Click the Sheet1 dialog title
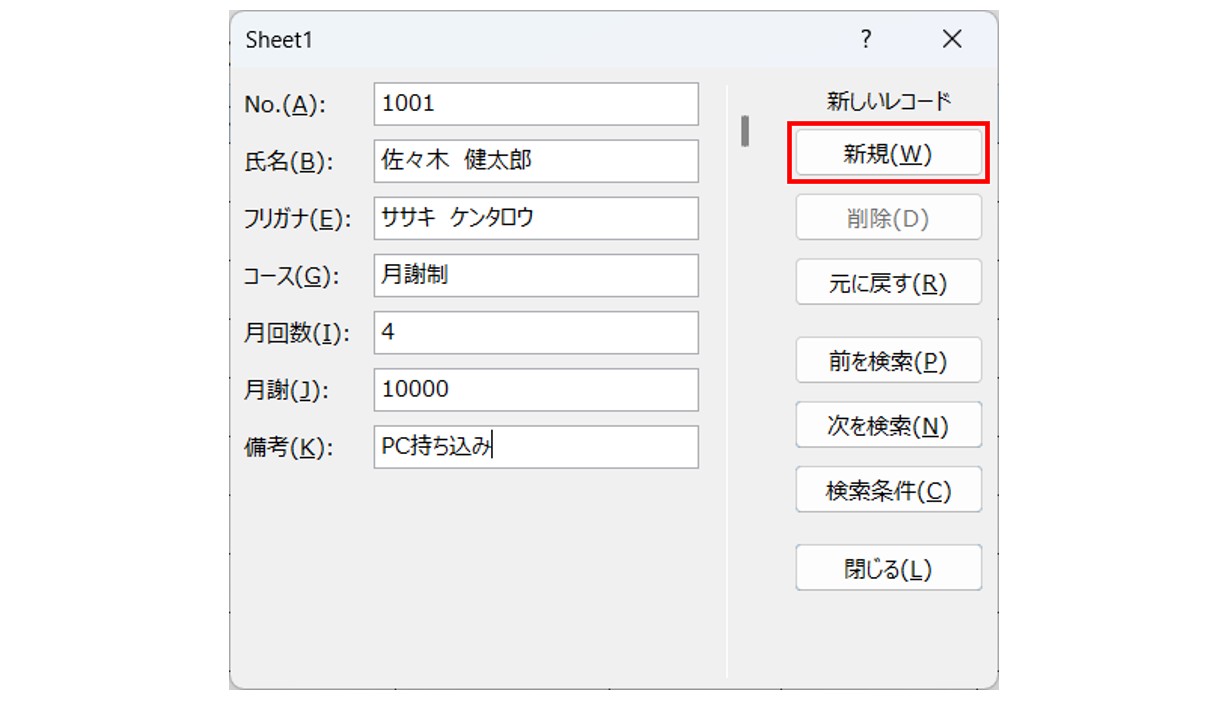Image resolution: width=1226 pixels, height=702 pixels. pos(279,40)
